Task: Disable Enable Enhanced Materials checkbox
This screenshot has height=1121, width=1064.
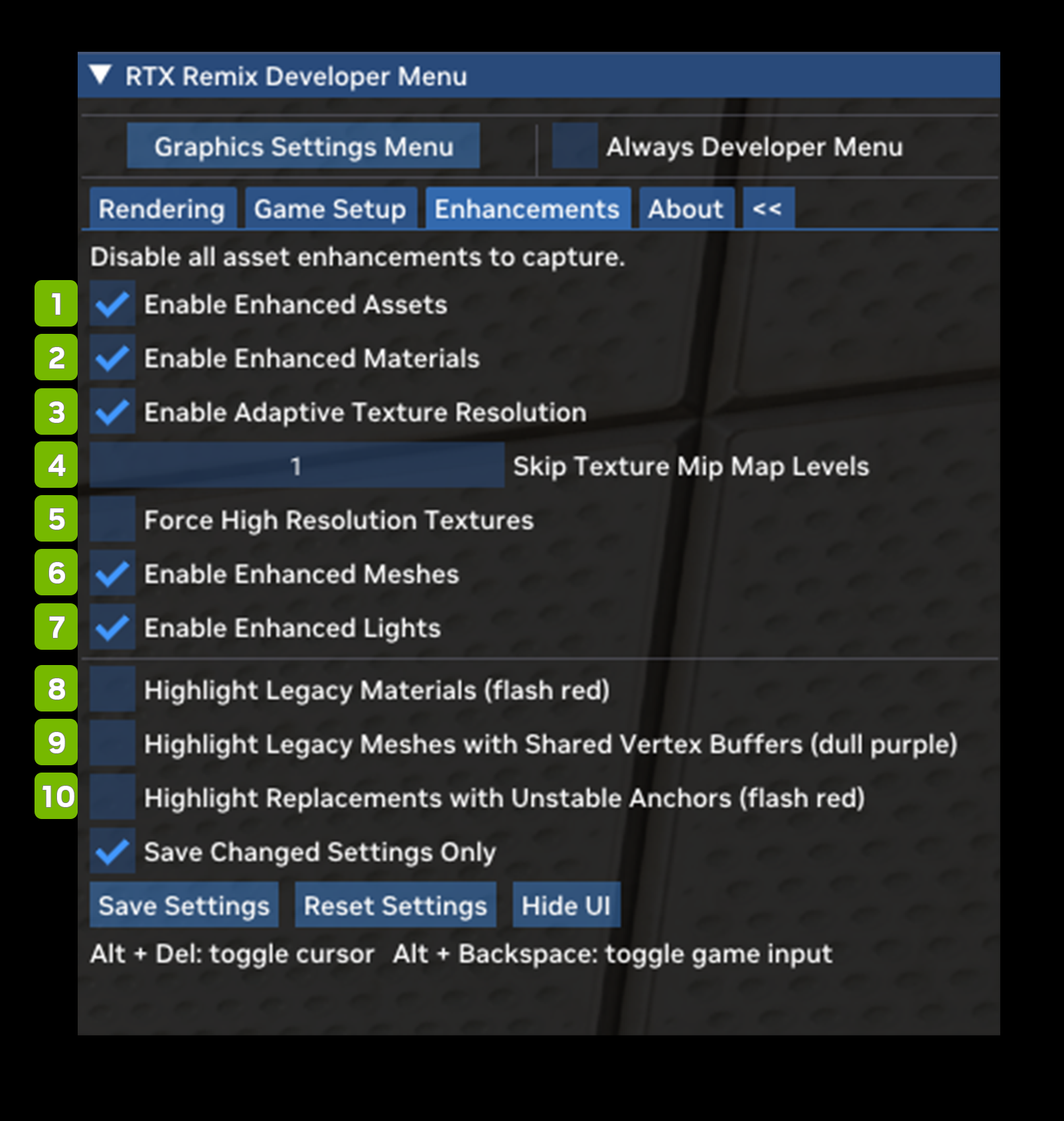Action: point(113,358)
